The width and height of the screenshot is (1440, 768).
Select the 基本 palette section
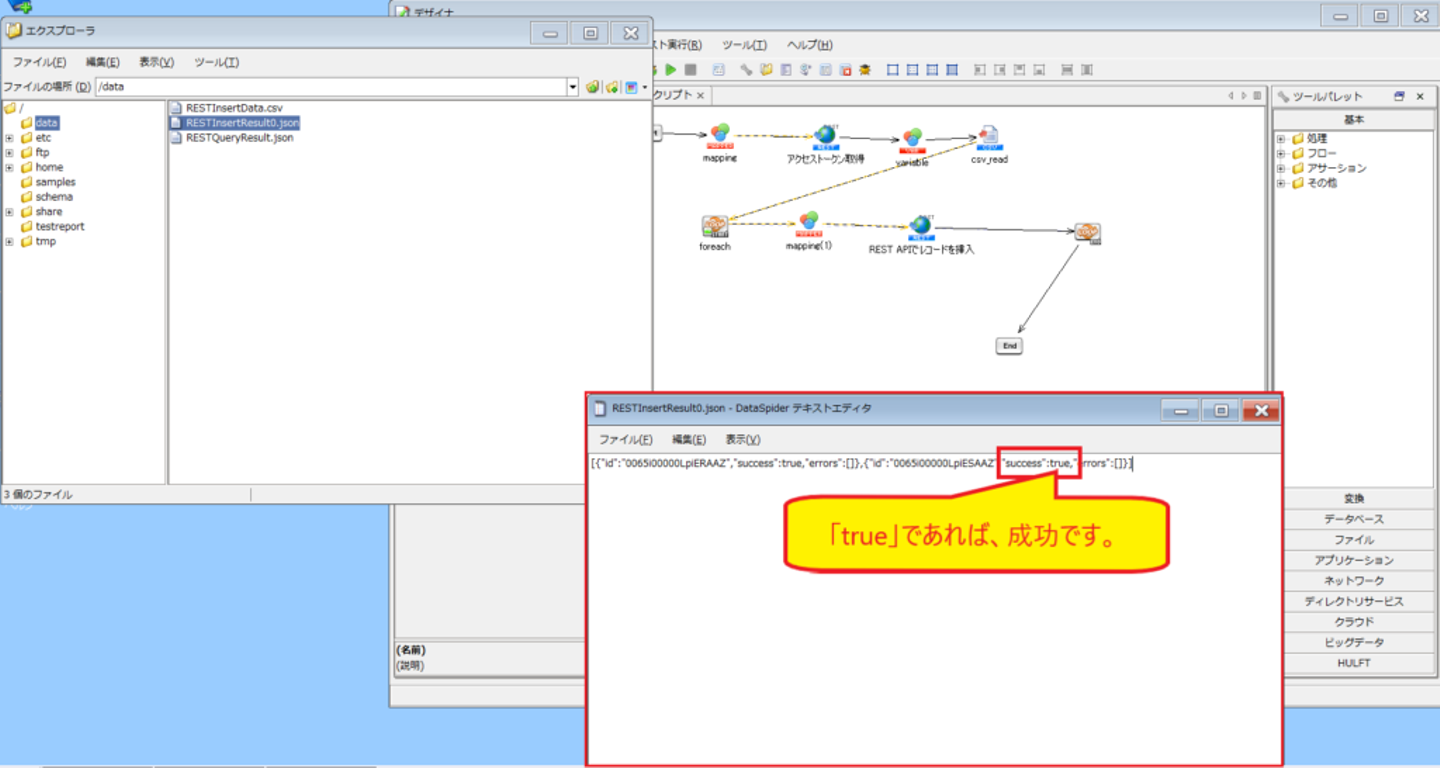[x=1354, y=120]
